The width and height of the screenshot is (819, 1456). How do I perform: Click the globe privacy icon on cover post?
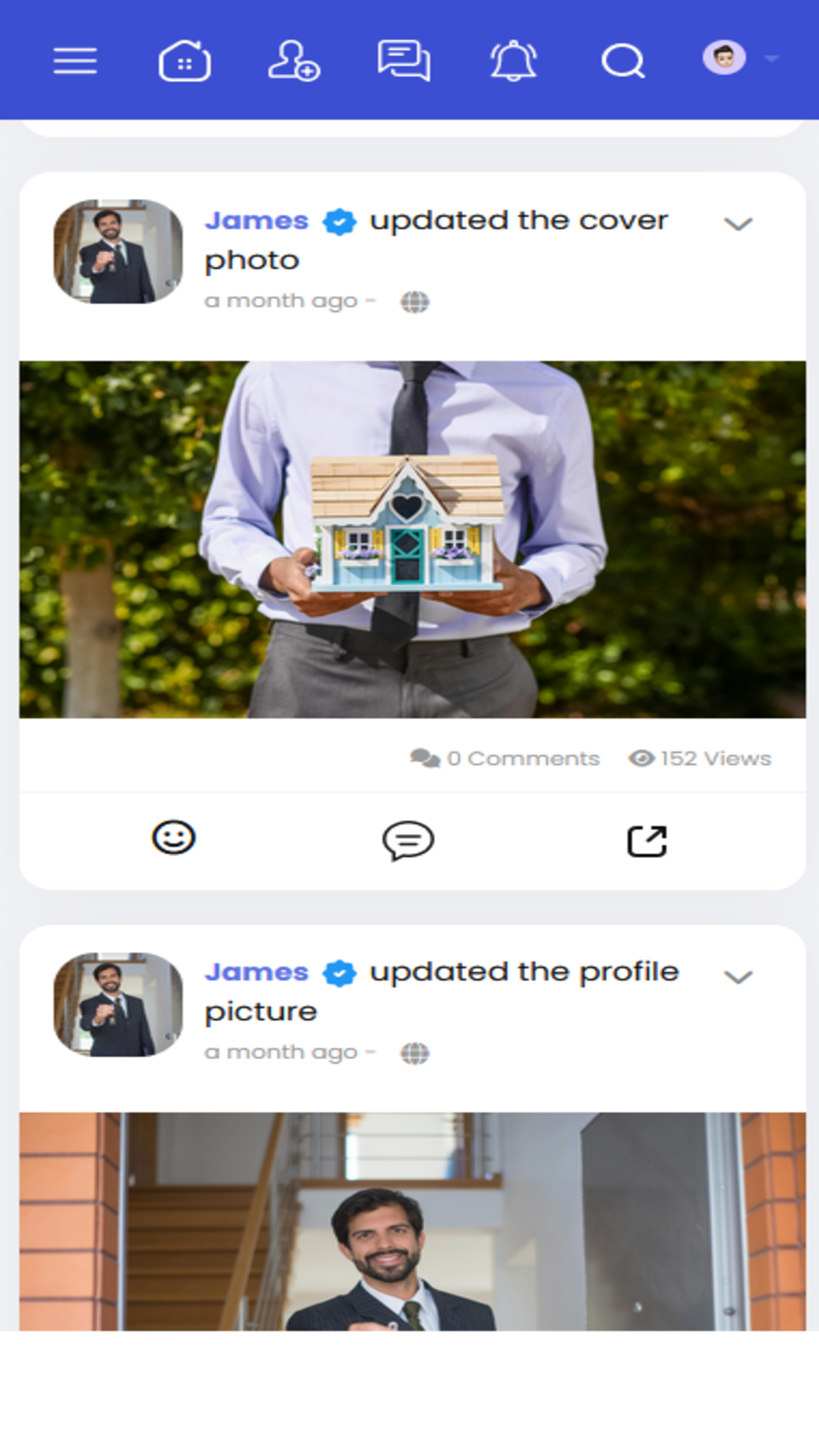click(415, 302)
